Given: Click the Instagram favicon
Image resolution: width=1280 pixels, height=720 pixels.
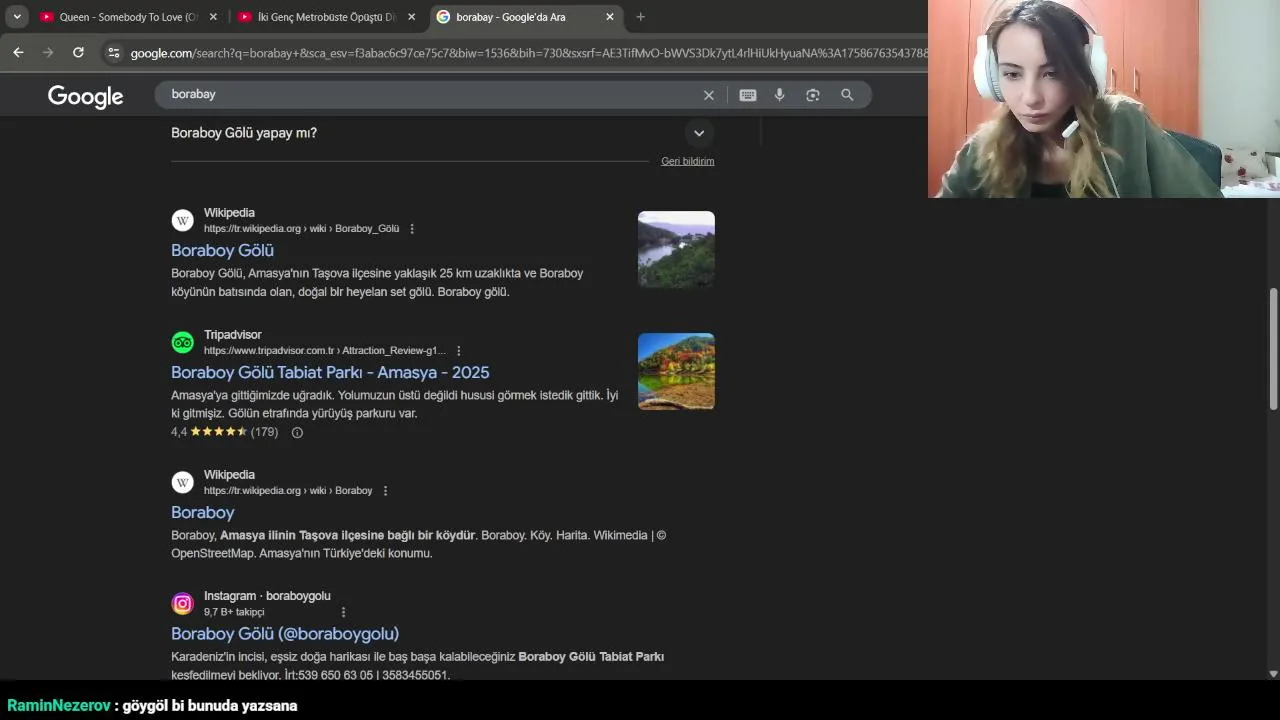Looking at the screenshot, I should click(x=182, y=603).
